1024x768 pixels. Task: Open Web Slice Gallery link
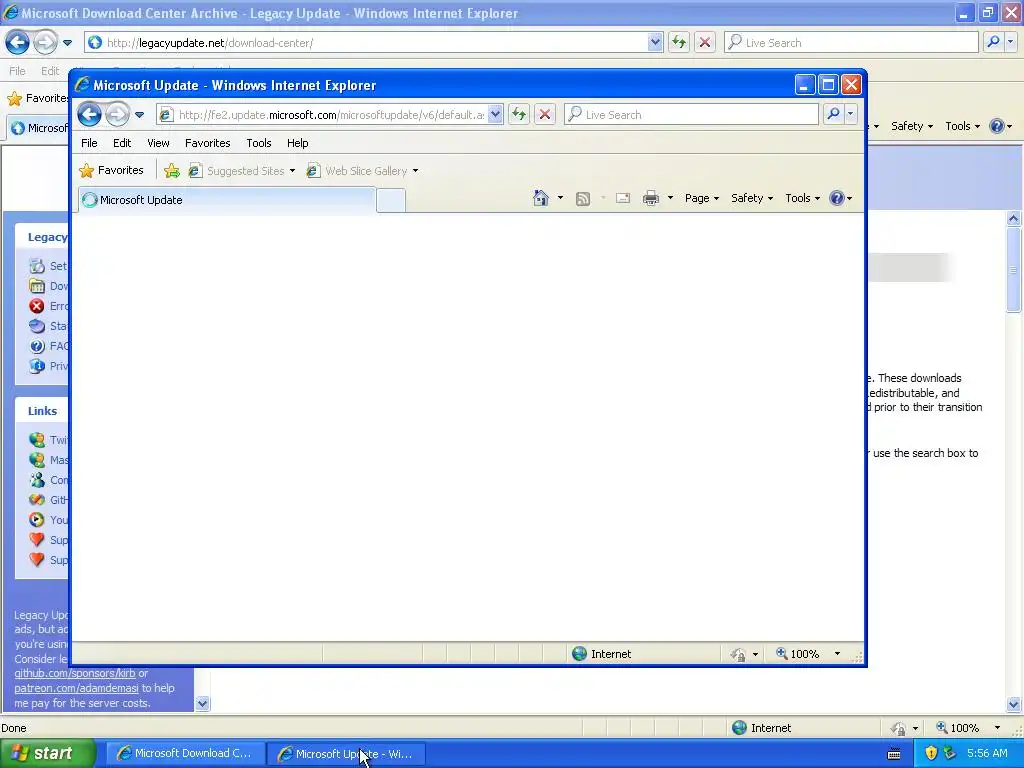point(362,171)
